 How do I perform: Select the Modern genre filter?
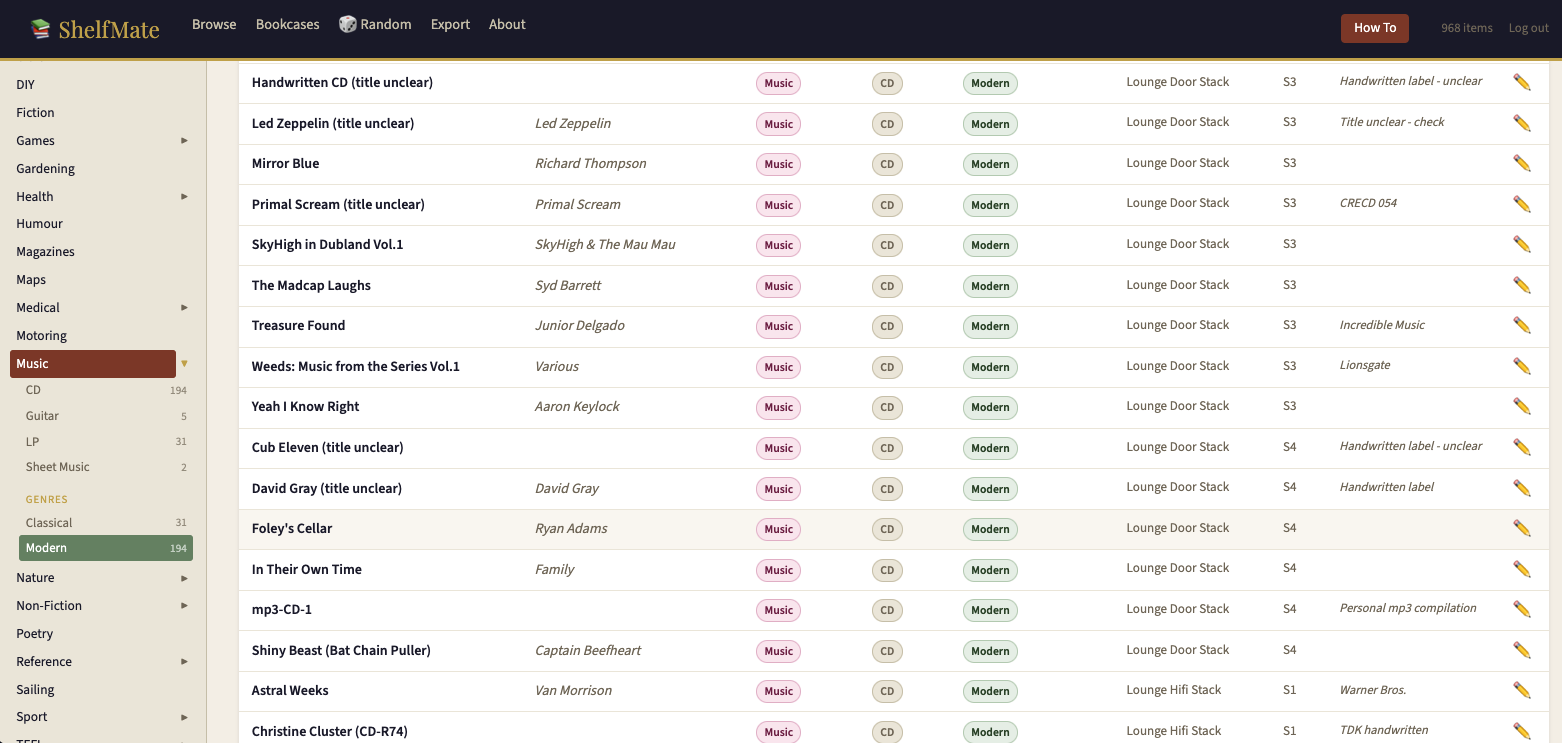[x=106, y=548]
